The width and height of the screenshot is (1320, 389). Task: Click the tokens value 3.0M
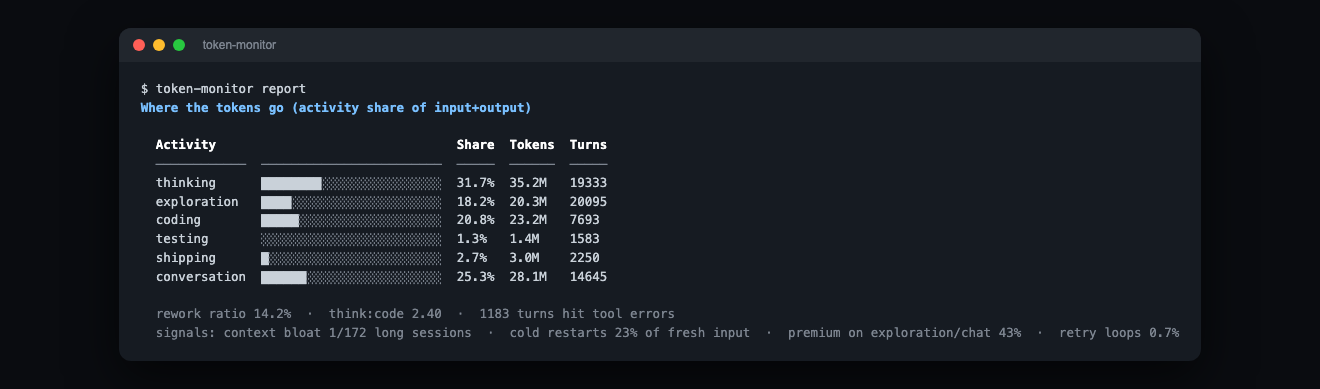pyautogui.click(x=525, y=258)
